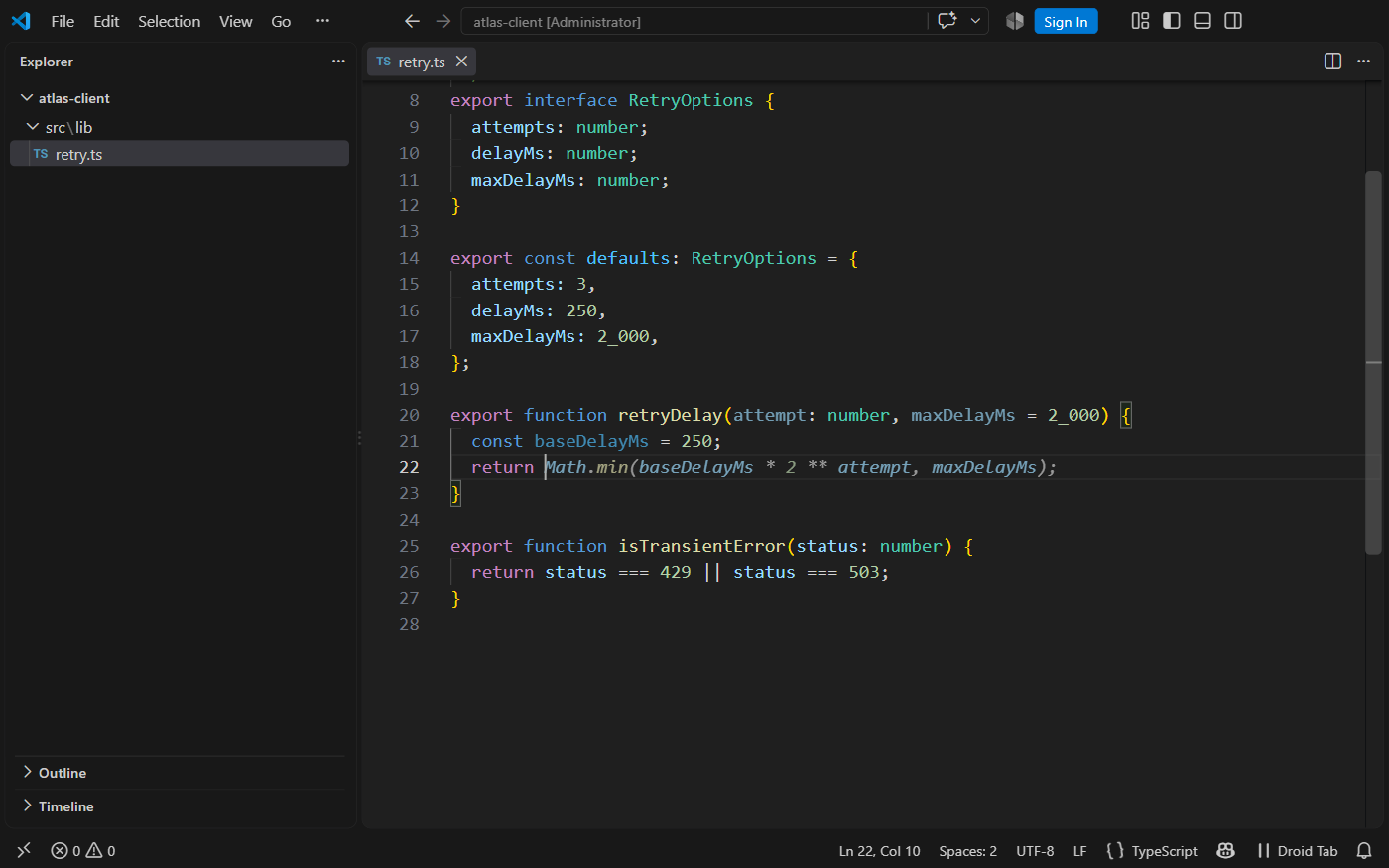The image size is (1389, 868).
Task: Open the View menu
Action: pos(236,21)
